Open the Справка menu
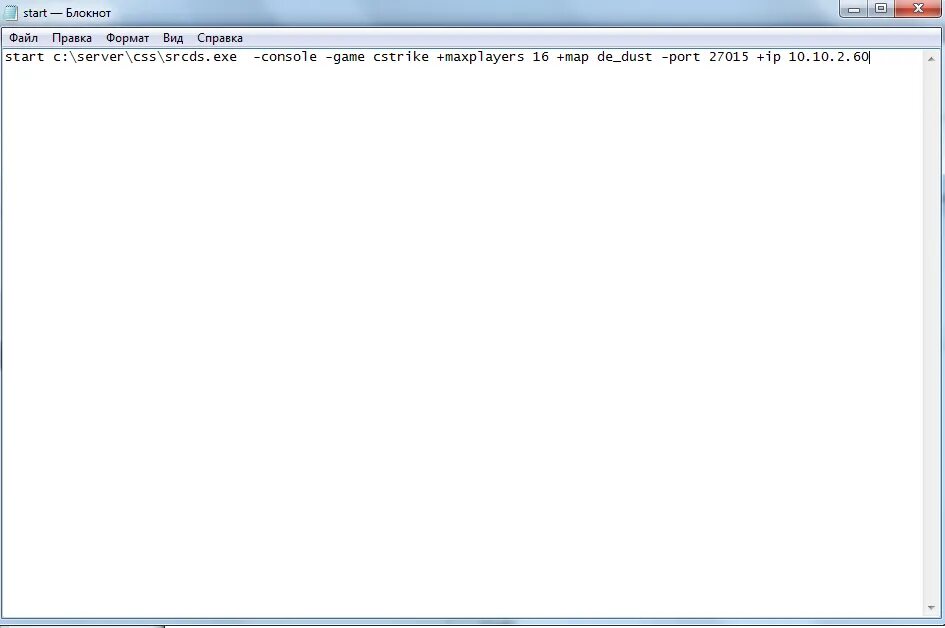 pos(219,37)
